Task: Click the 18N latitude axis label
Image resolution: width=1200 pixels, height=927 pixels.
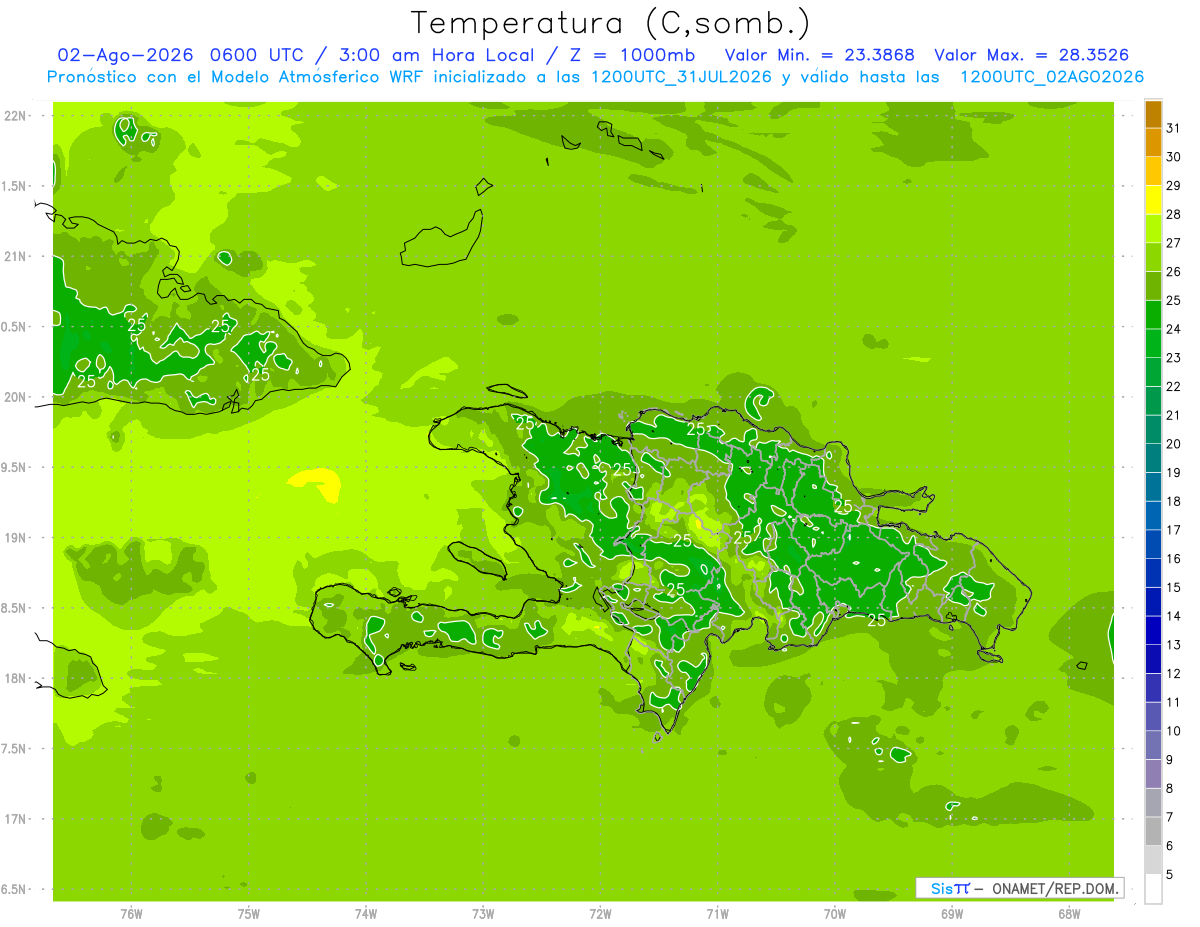Action: [x=17, y=678]
